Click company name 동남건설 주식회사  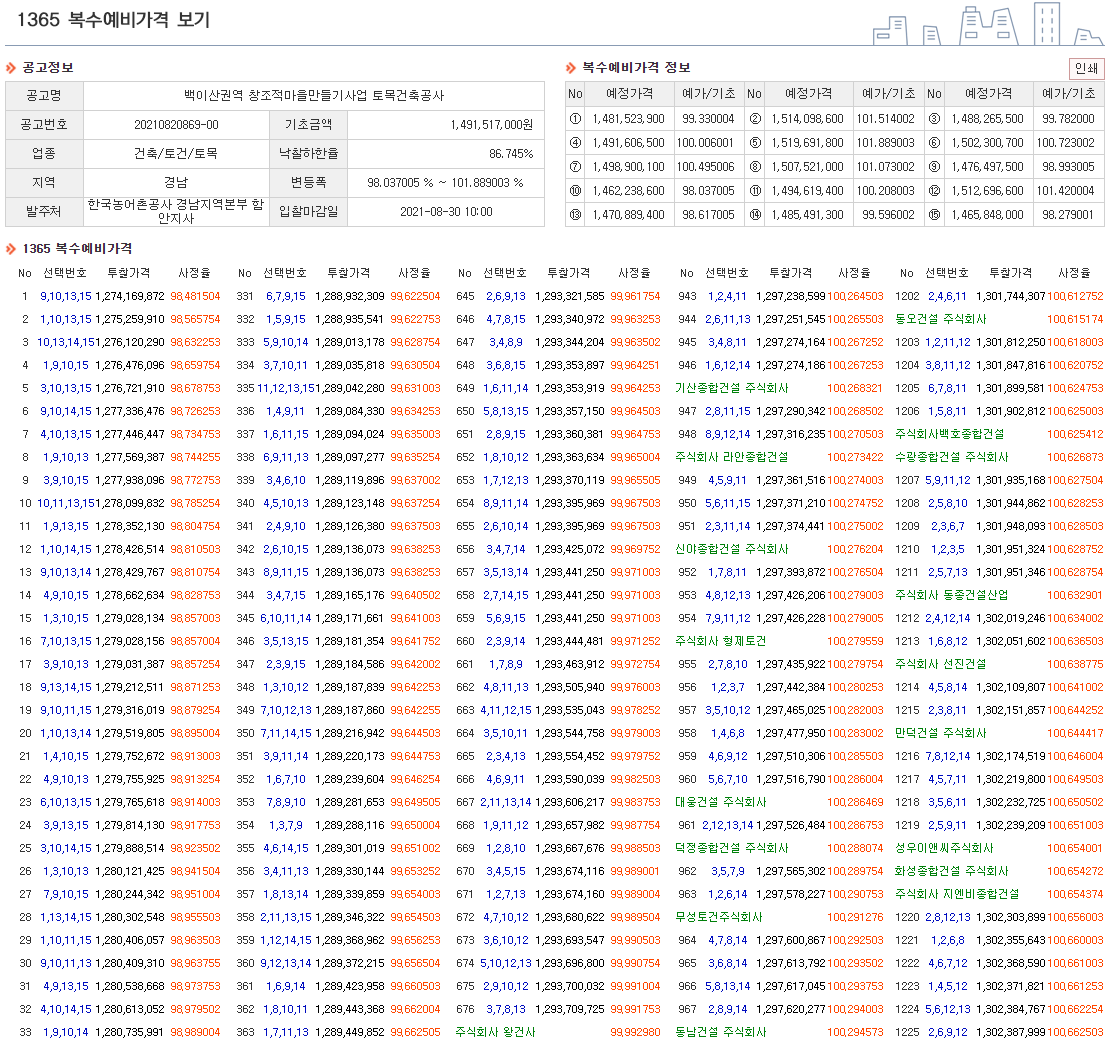(x=721, y=1033)
